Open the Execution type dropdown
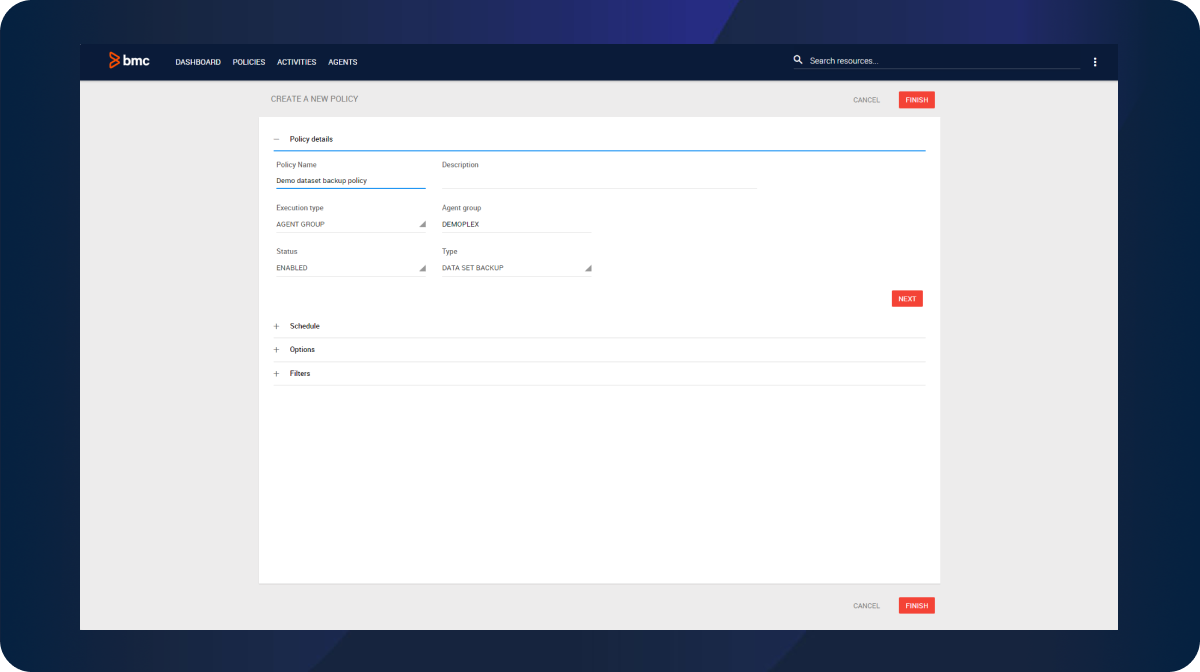 point(350,224)
